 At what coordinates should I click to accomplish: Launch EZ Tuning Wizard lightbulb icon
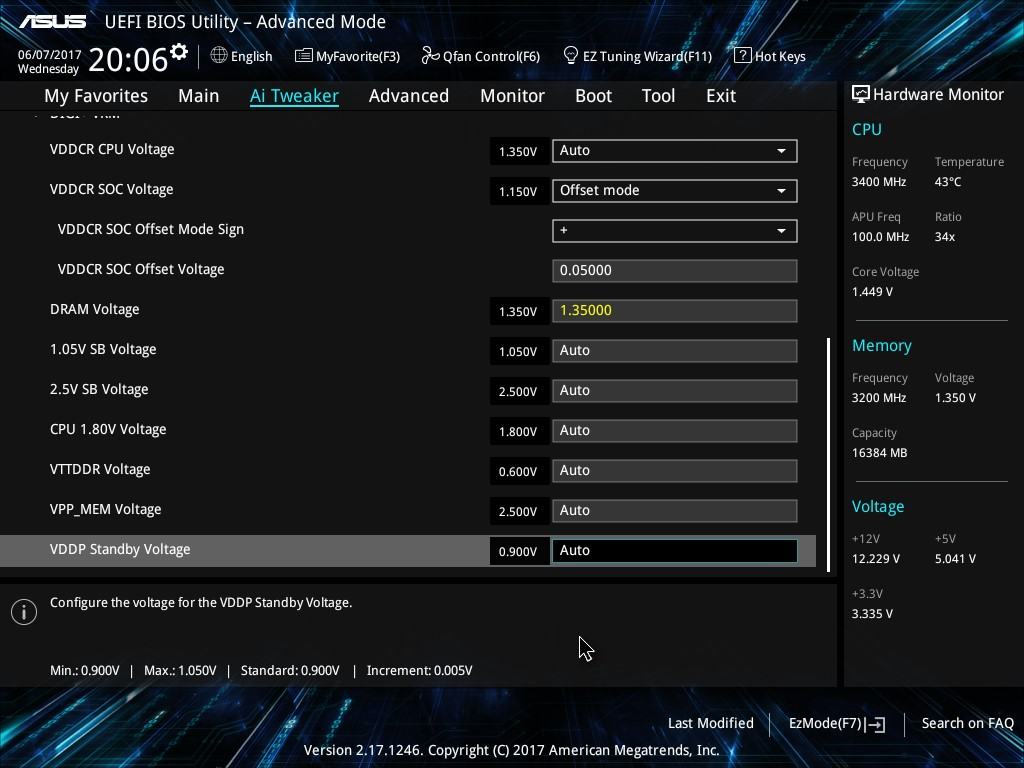coord(570,56)
